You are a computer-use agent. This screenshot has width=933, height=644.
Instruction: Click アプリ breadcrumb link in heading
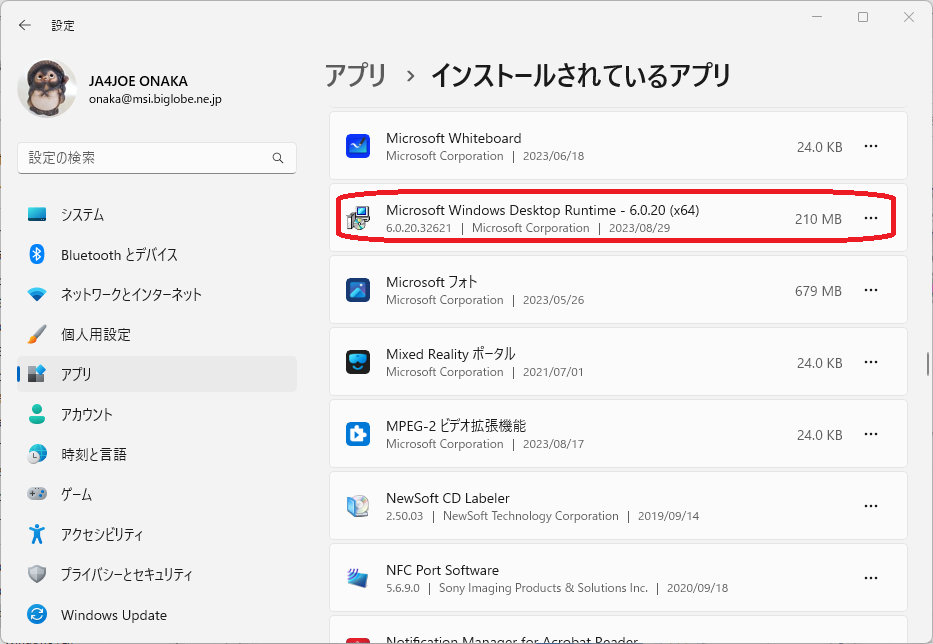356,75
